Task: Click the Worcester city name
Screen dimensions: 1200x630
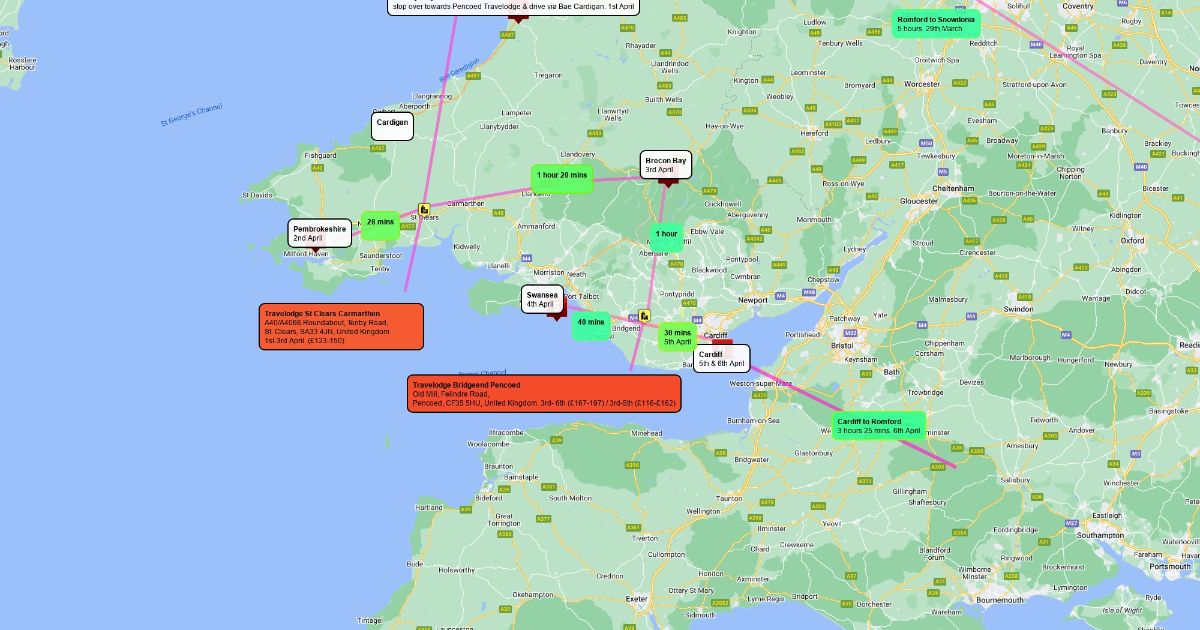Action: (922, 84)
